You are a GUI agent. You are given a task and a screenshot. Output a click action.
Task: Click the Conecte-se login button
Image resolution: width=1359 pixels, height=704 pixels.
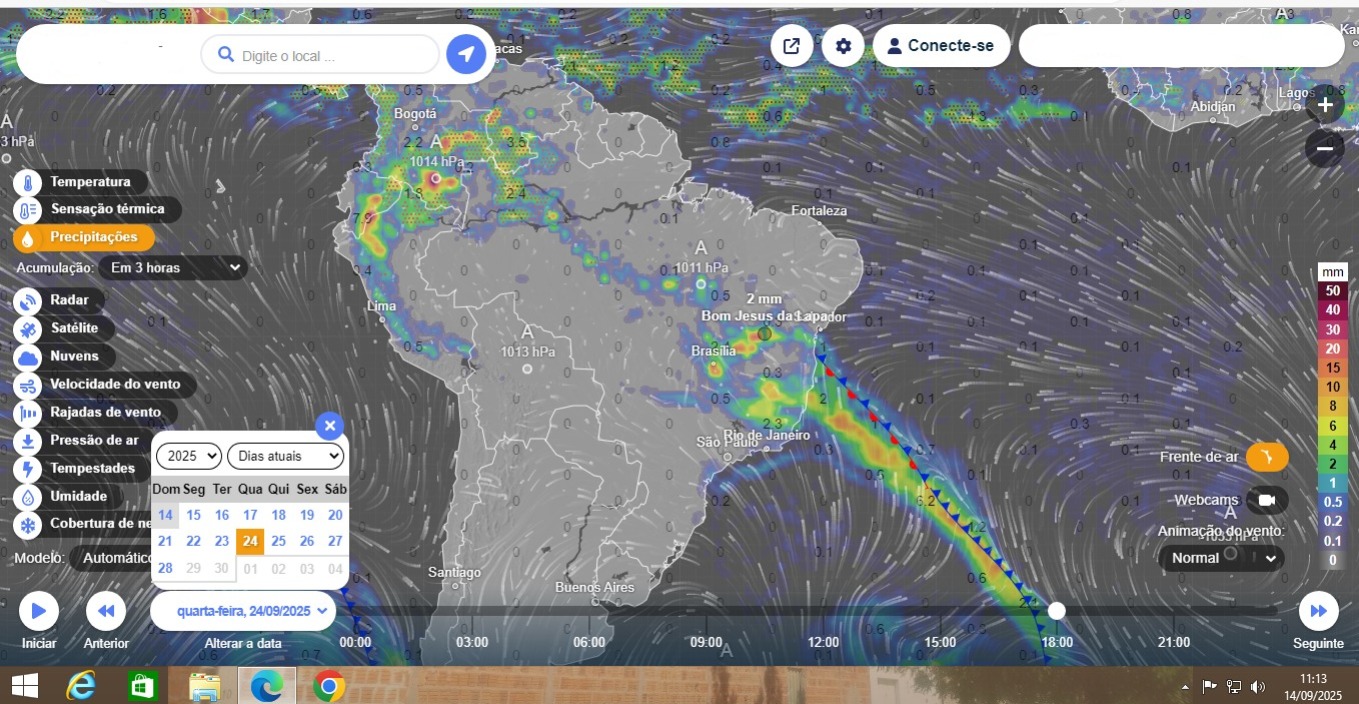point(941,46)
